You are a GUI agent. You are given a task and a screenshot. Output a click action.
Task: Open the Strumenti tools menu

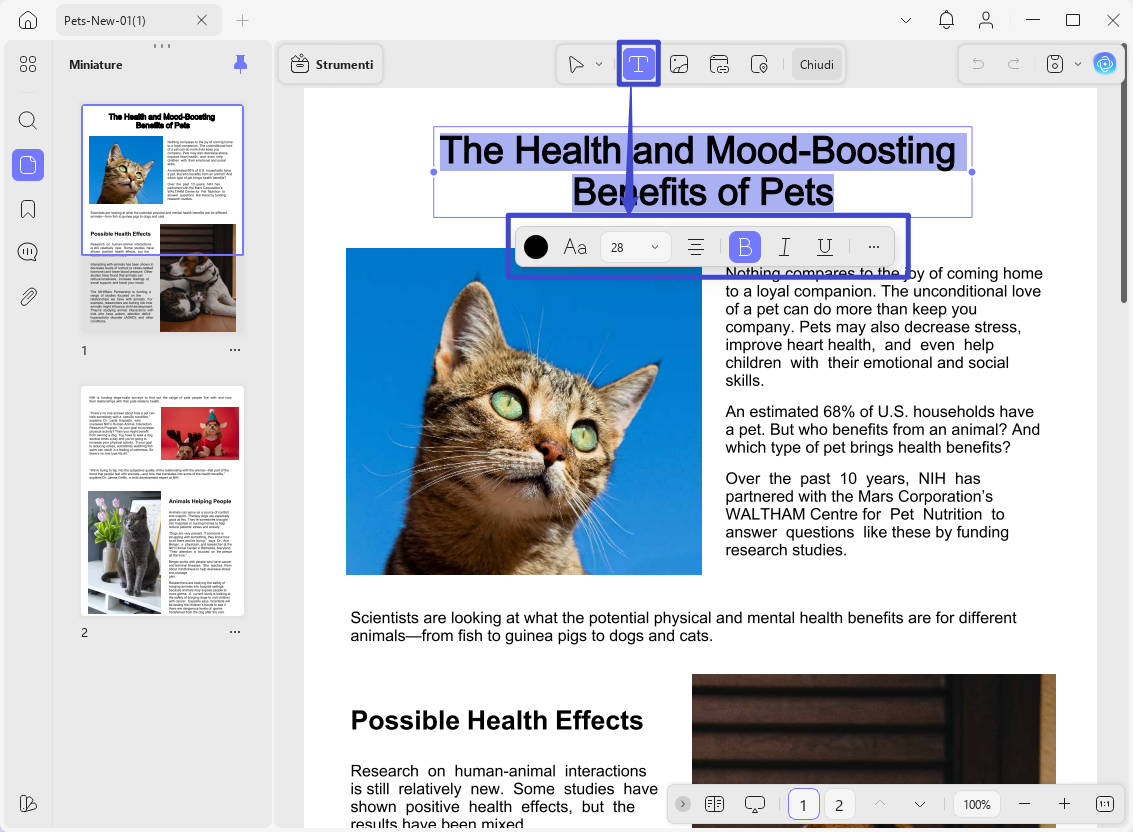pos(332,64)
